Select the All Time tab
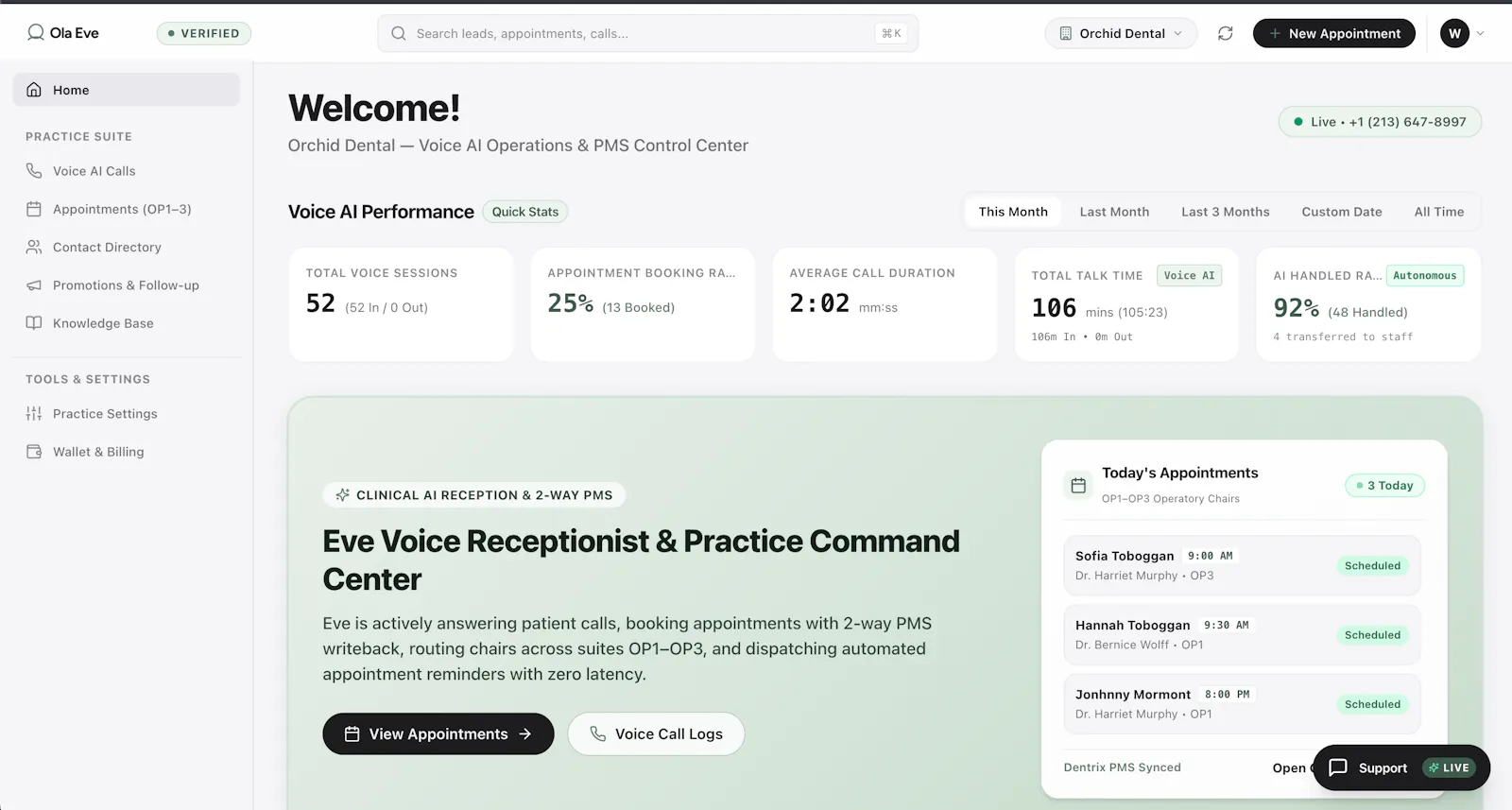 pos(1439,212)
